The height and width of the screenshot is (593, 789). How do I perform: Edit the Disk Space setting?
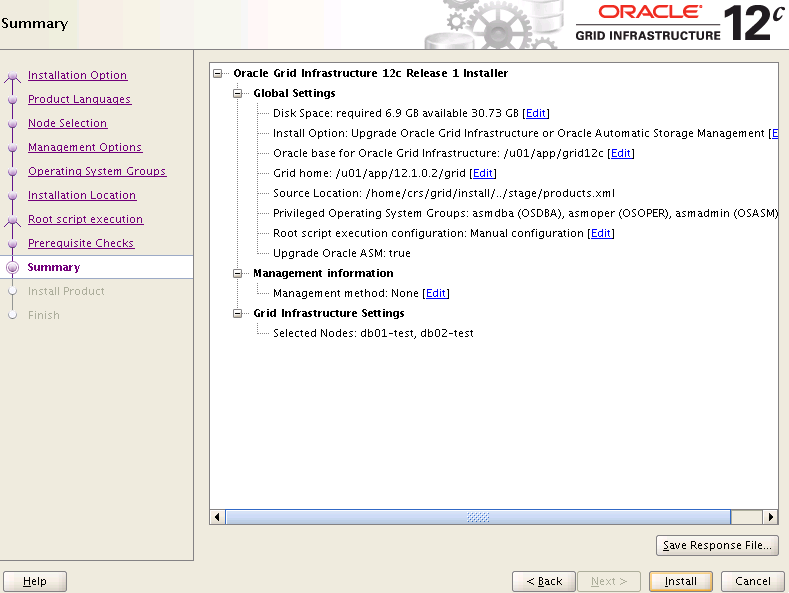(536, 113)
